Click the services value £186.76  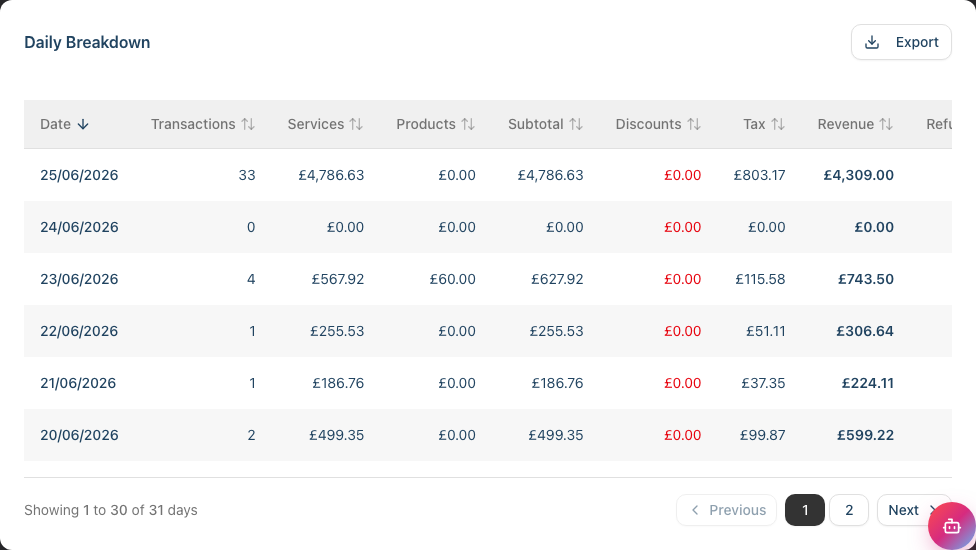[x=338, y=383]
